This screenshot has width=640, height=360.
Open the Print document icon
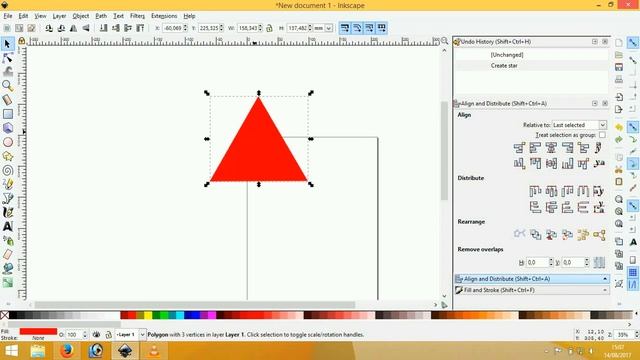619,80
